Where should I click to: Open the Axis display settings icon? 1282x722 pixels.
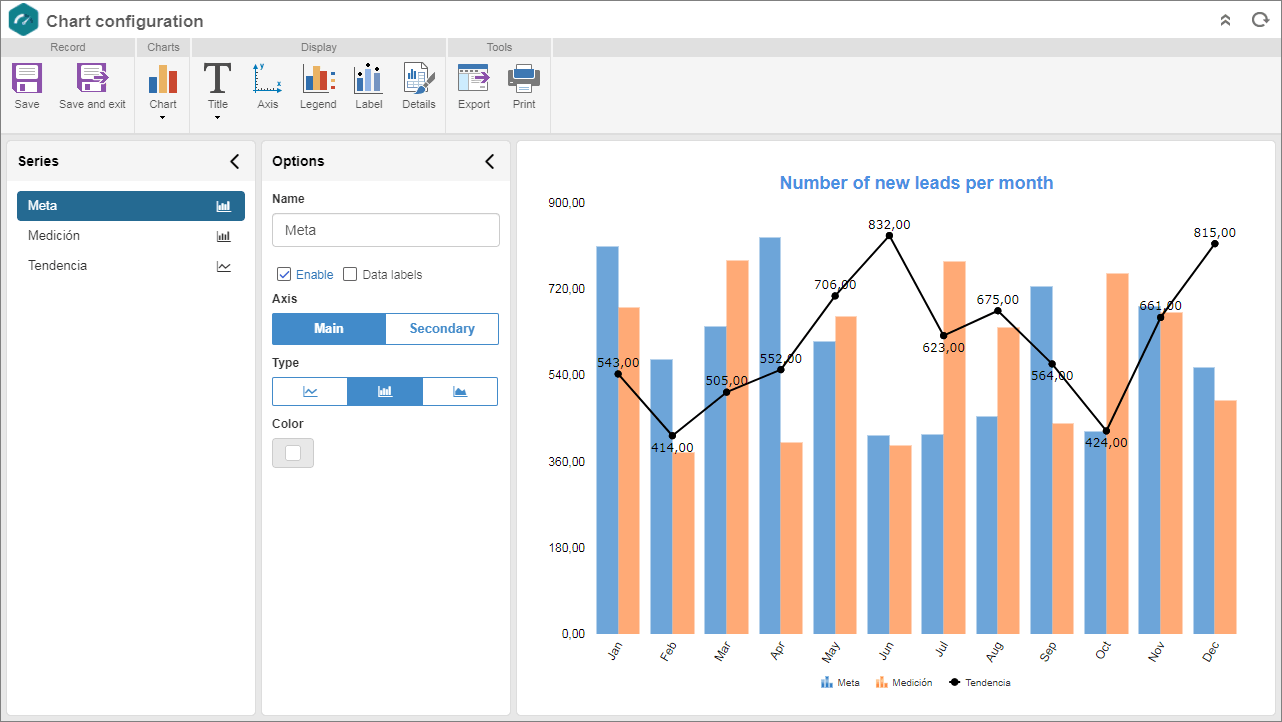coord(267,79)
